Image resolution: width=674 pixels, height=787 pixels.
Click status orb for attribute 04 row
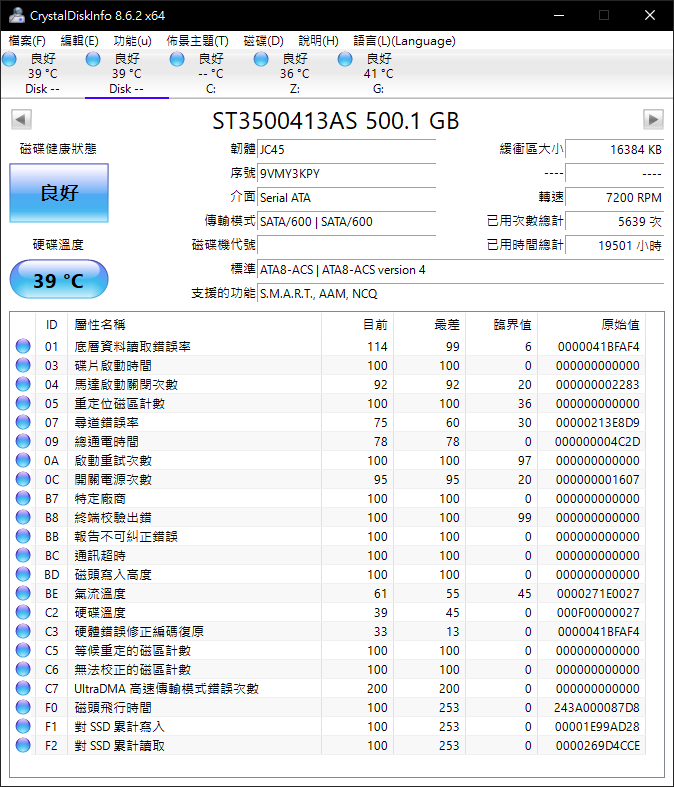point(23,384)
